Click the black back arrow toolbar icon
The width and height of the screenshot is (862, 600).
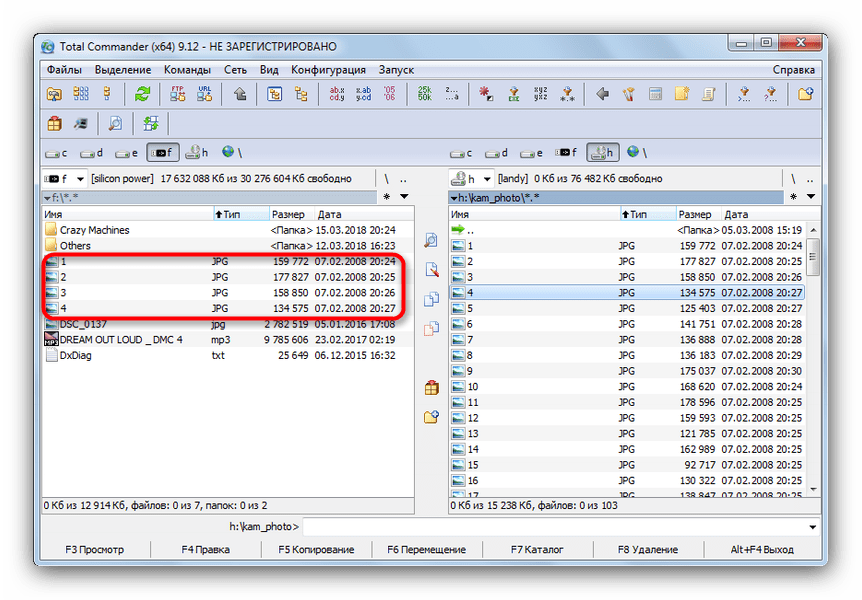(603, 94)
